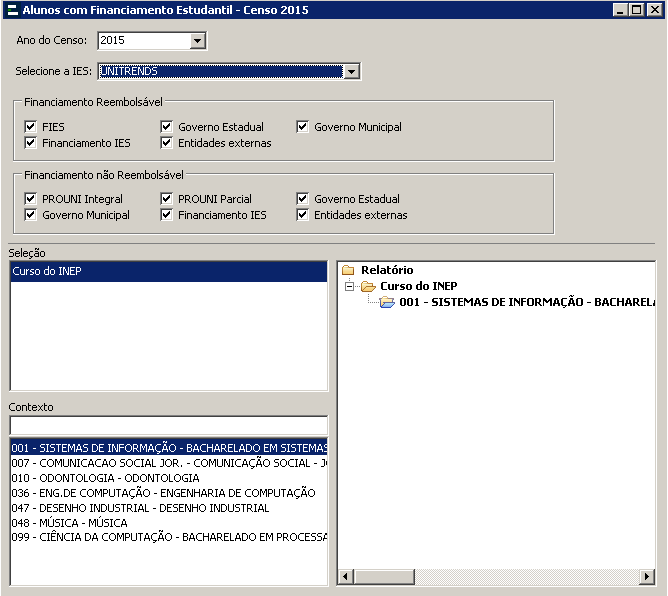Toggle the PROUNI Integral checkbox
This screenshot has height=596, width=668.
tap(31, 200)
